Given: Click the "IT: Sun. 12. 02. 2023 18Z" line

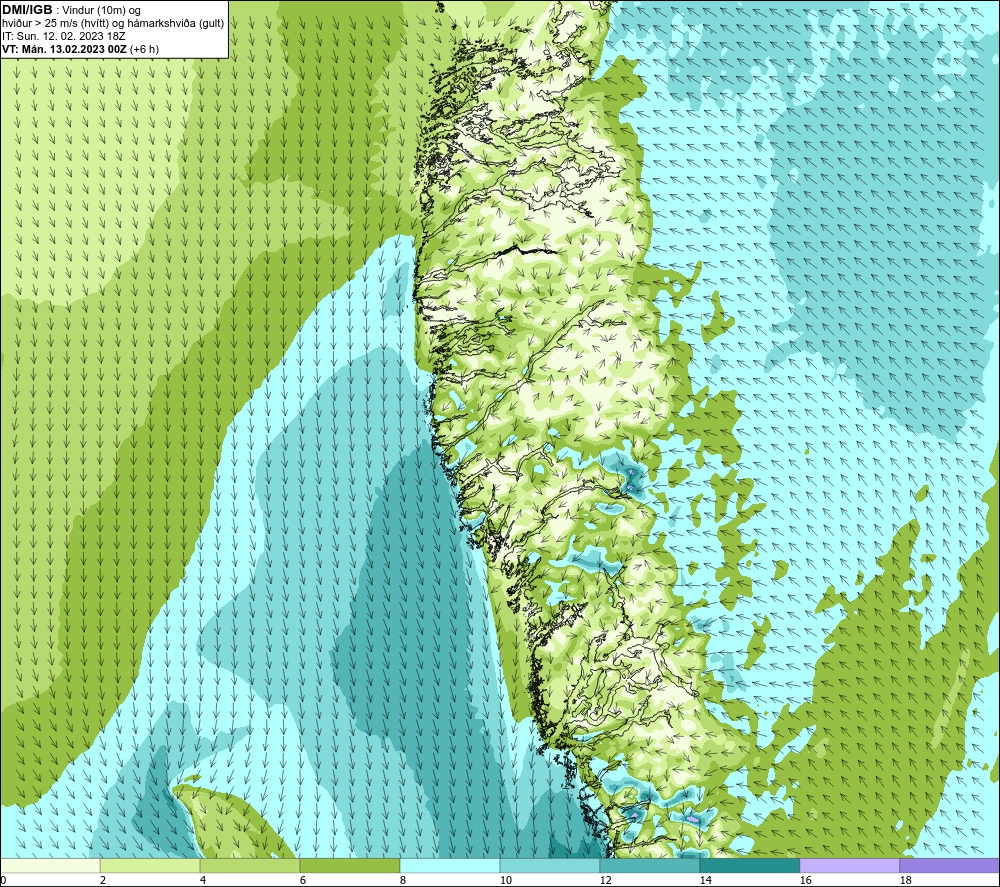Looking at the screenshot, I should (63, 36).
